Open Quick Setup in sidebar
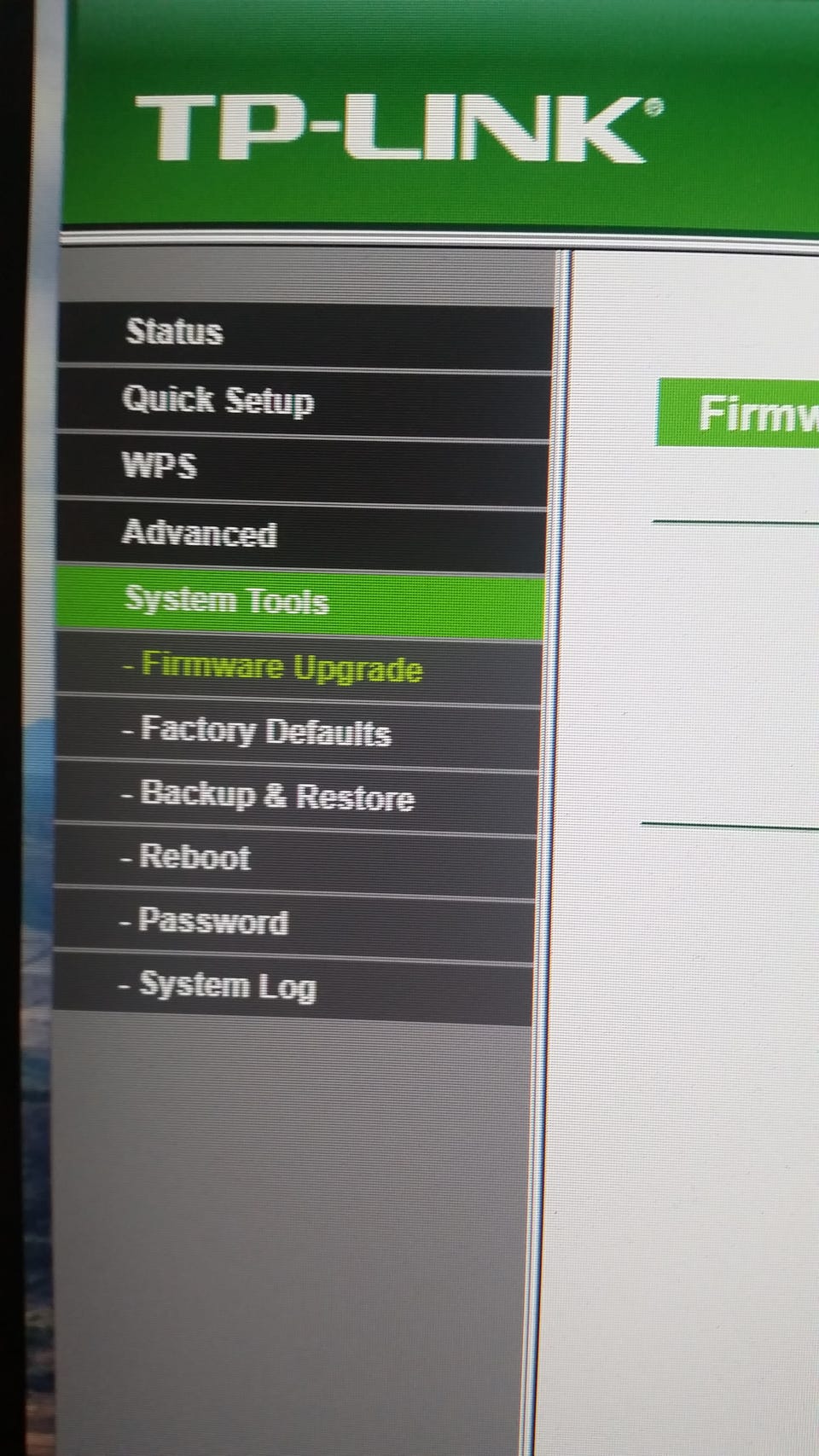Image resolution: width=819 pixels, height=1456 pixels. pos(305,403)
